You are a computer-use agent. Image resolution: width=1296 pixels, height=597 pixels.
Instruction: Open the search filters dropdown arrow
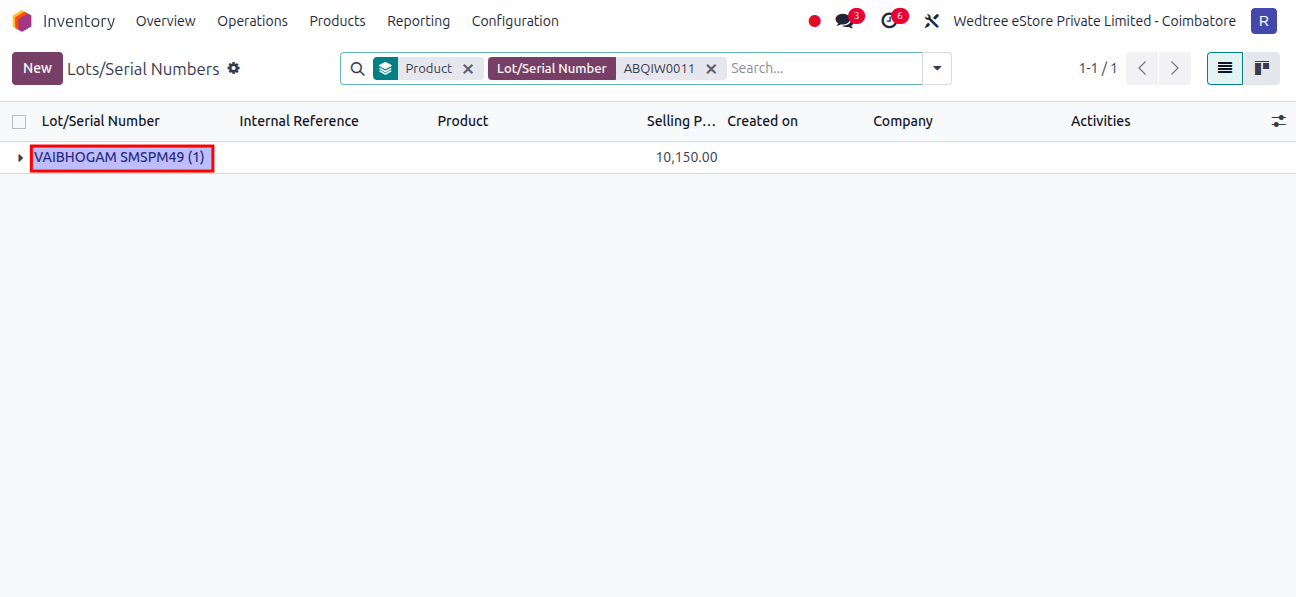(x=936, y=68)
